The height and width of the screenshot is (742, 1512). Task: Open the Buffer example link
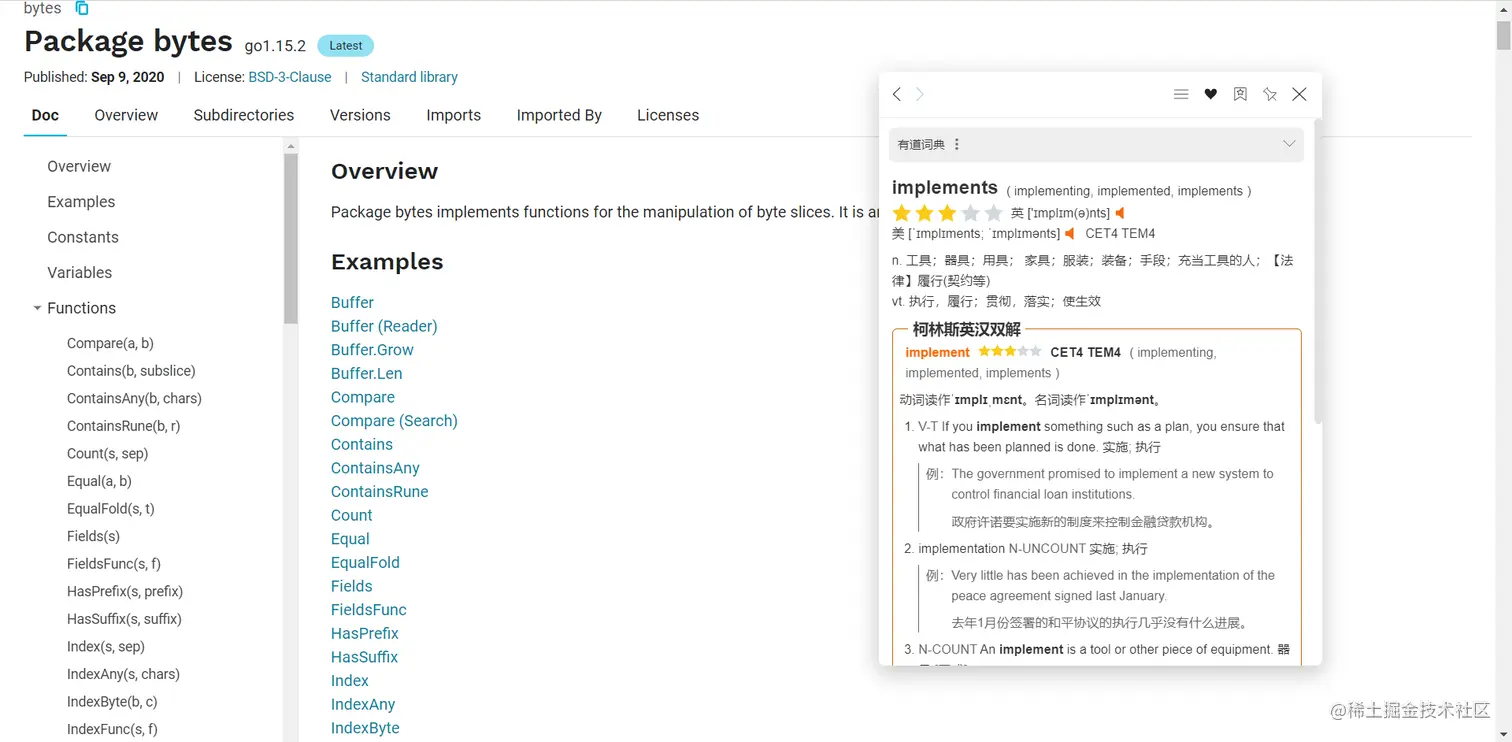pos(352,302)
